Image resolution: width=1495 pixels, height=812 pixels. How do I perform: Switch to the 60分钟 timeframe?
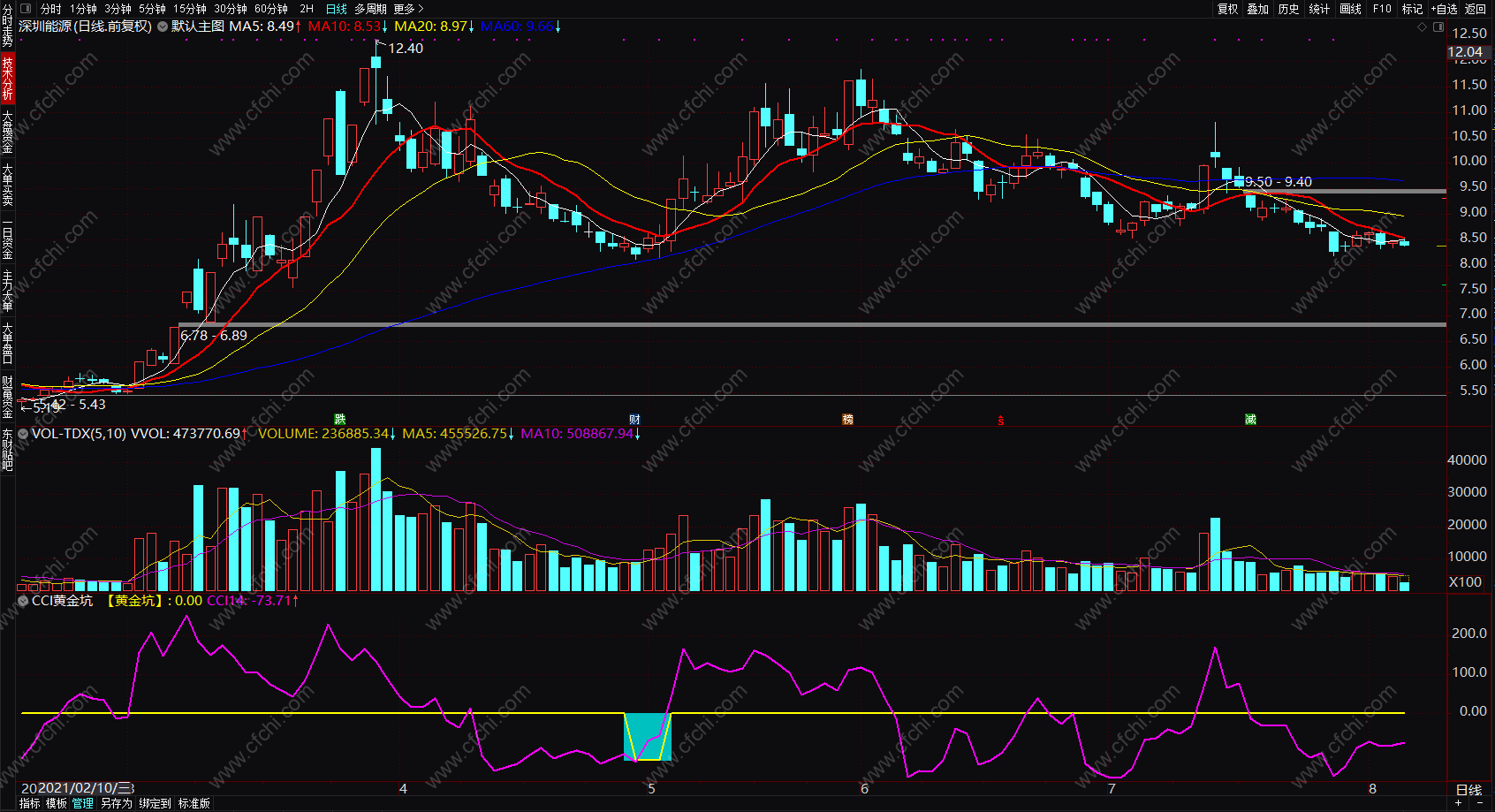pos(271,9)
